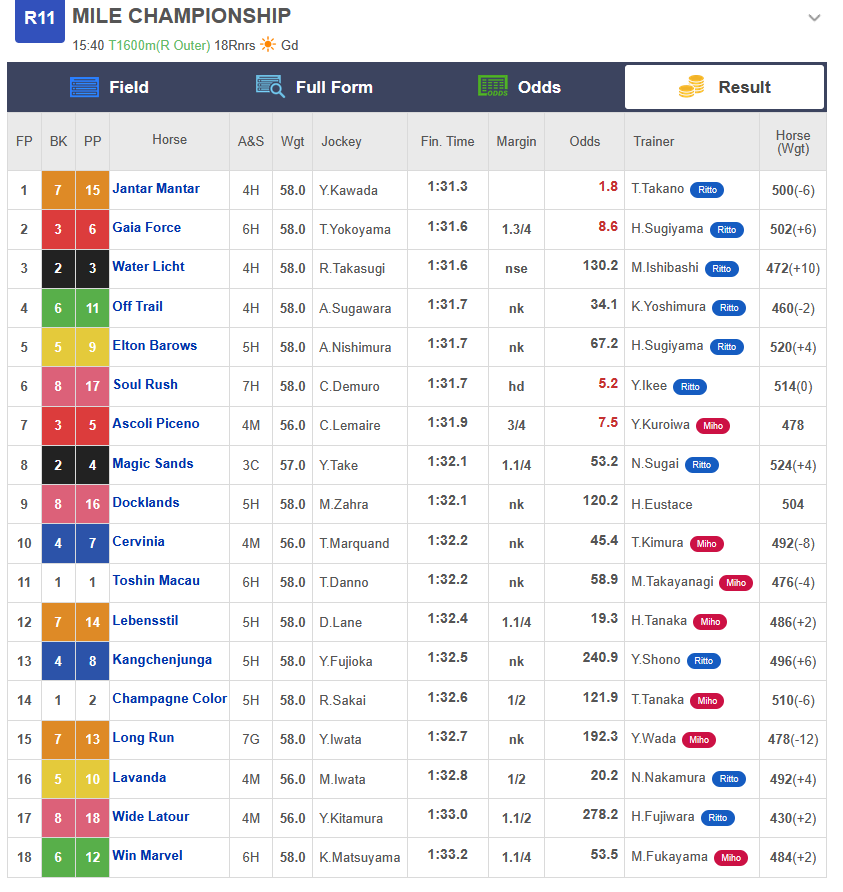
Task: Open Lebensstil horse link
Action: pyautogui.click(x=146, y=621)
